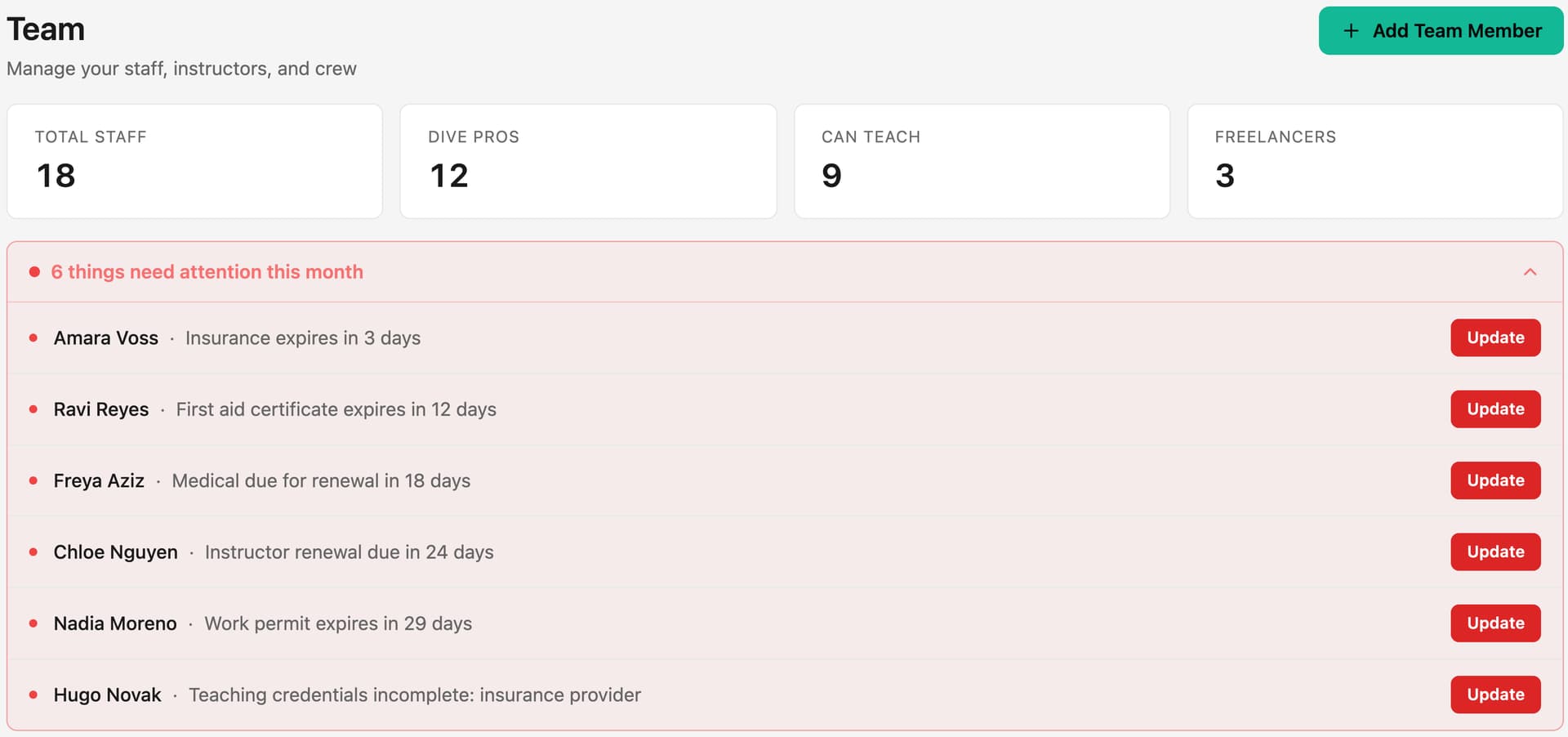The height and width of the screenshot is (737, 1568).
Task: Click the Add Team Member button
Action: (1441, 31)
